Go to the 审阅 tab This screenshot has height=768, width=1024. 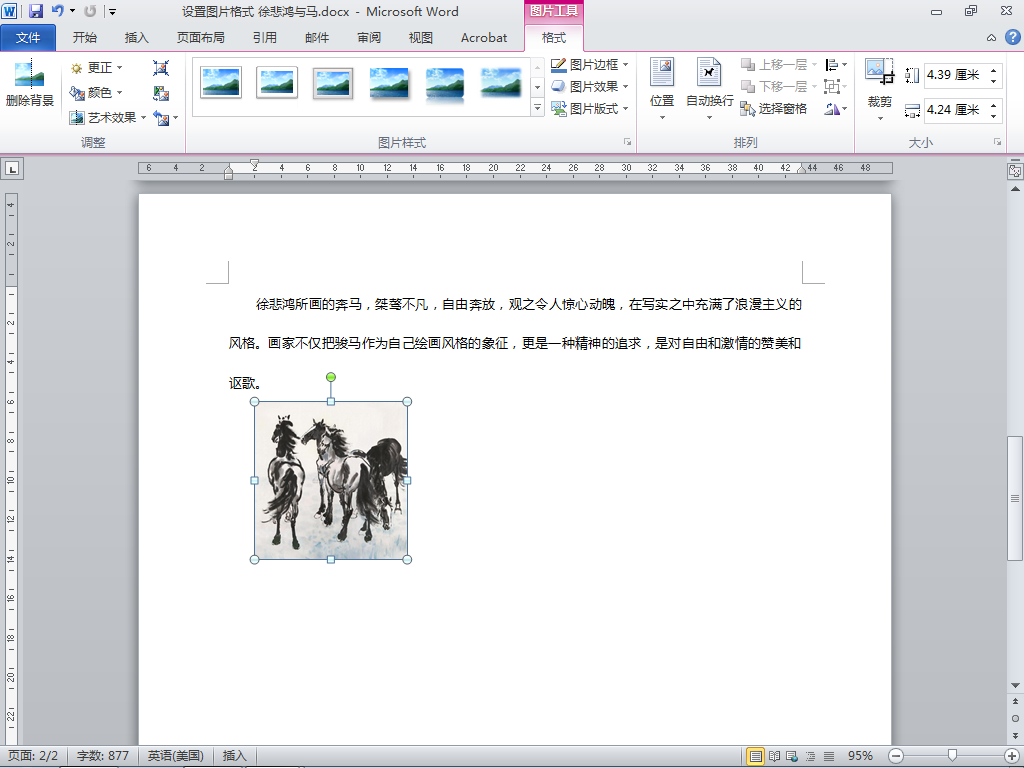[369, 38]
